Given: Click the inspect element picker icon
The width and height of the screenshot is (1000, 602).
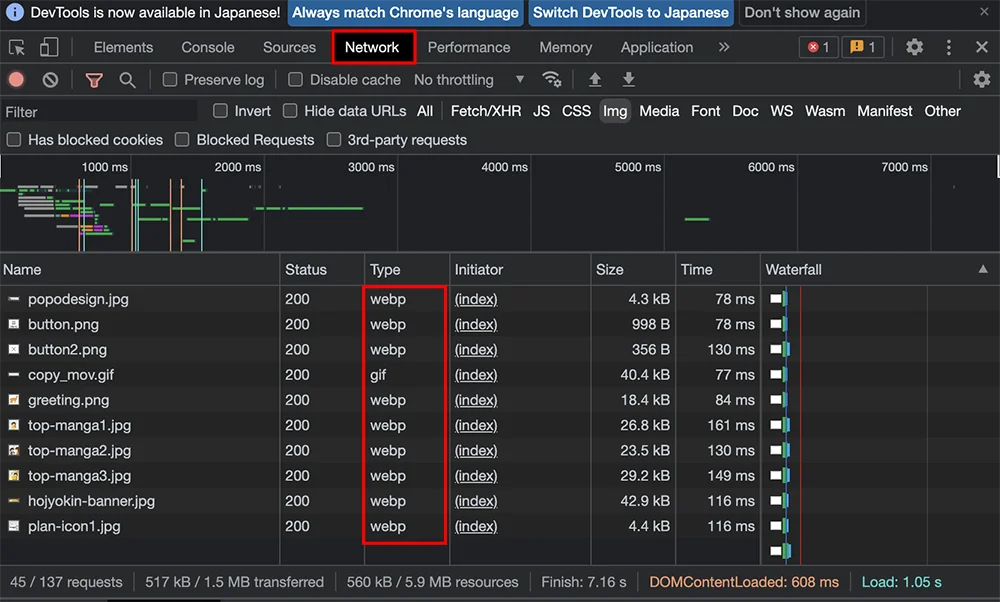Looking at the screenshot, I should click(x=17, y=47).
